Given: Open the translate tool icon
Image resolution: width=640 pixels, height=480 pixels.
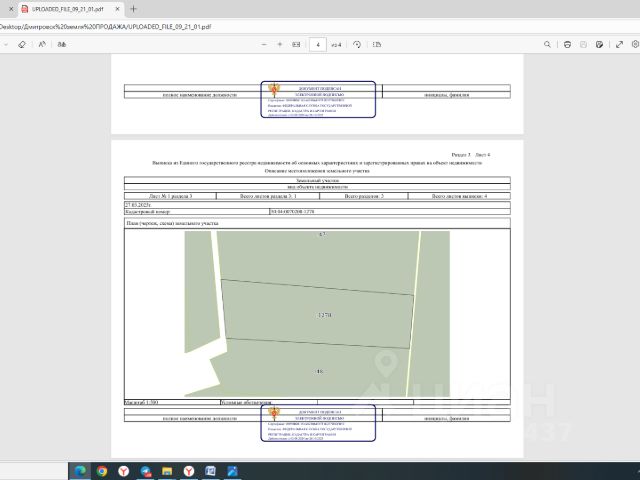Looking at the screenshot, I should tap(62, 44).
